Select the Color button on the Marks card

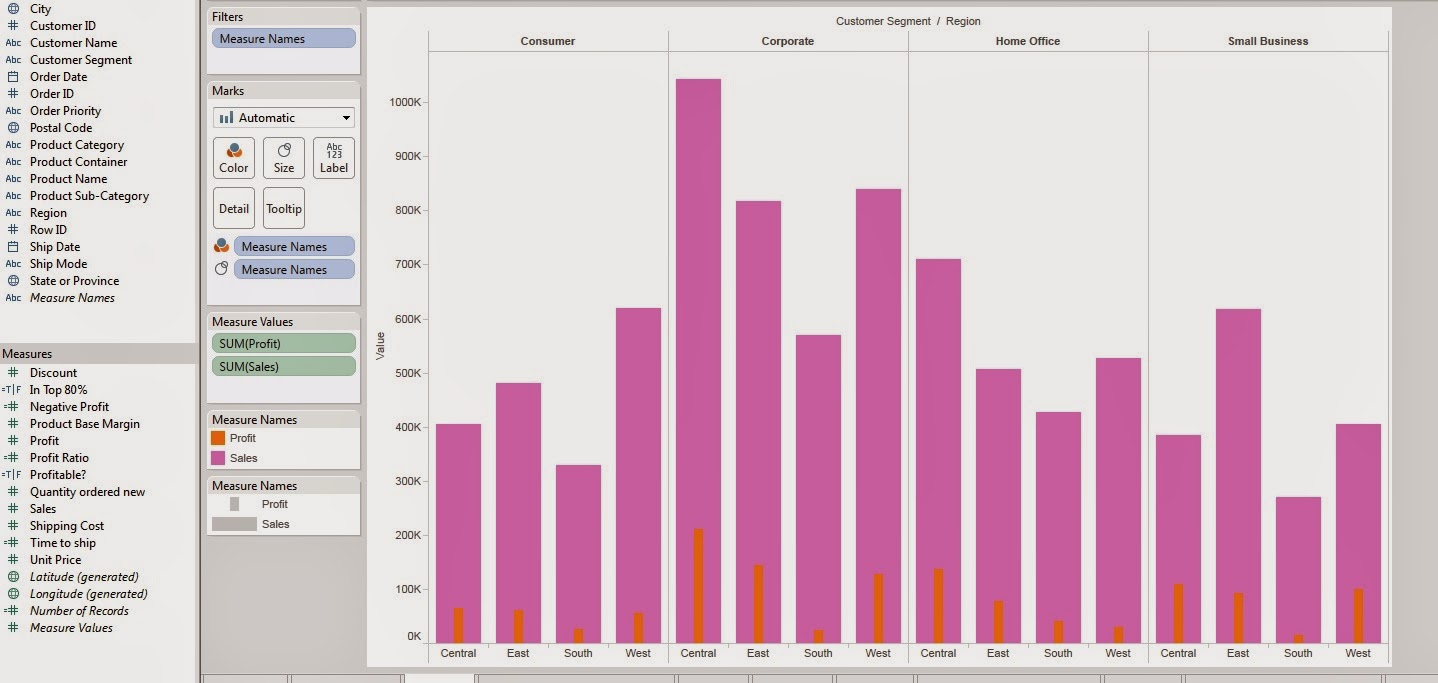[x=233, y=158]
